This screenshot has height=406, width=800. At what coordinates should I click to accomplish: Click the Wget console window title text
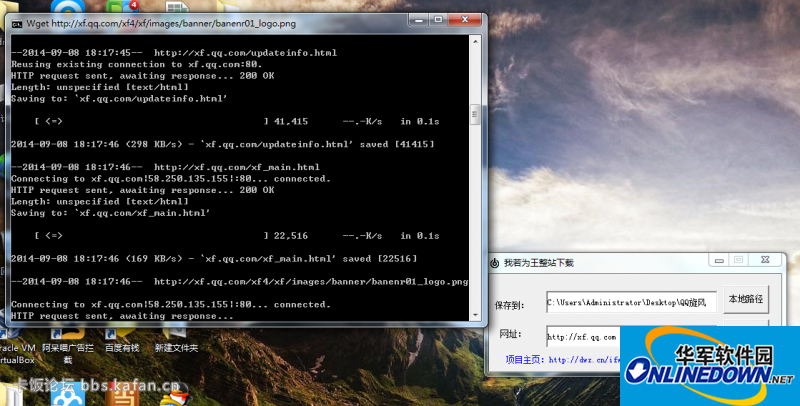[x=161, y=23]
